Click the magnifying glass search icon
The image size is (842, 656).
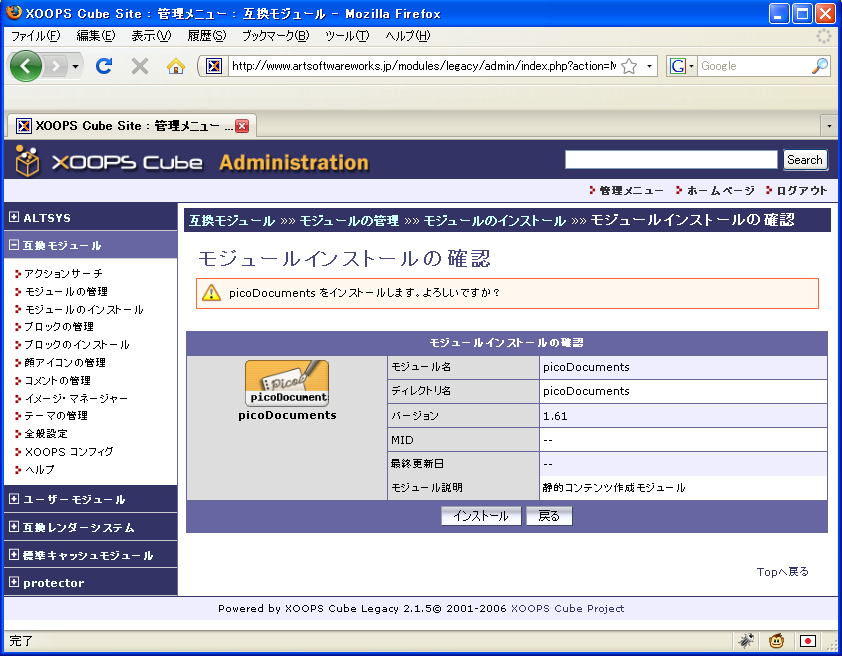(x=819, y=66)
